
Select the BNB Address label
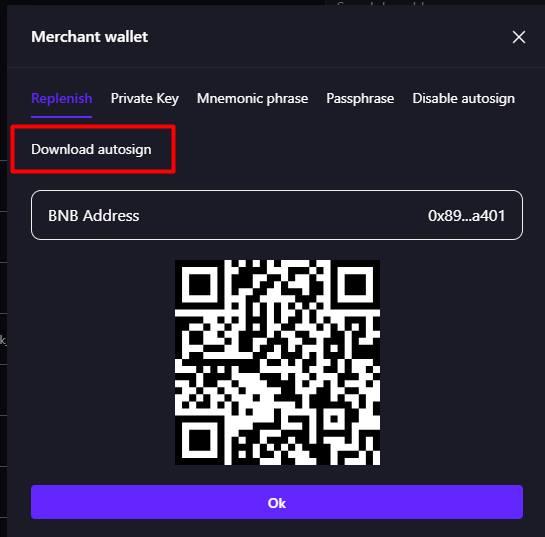(93, 215)
